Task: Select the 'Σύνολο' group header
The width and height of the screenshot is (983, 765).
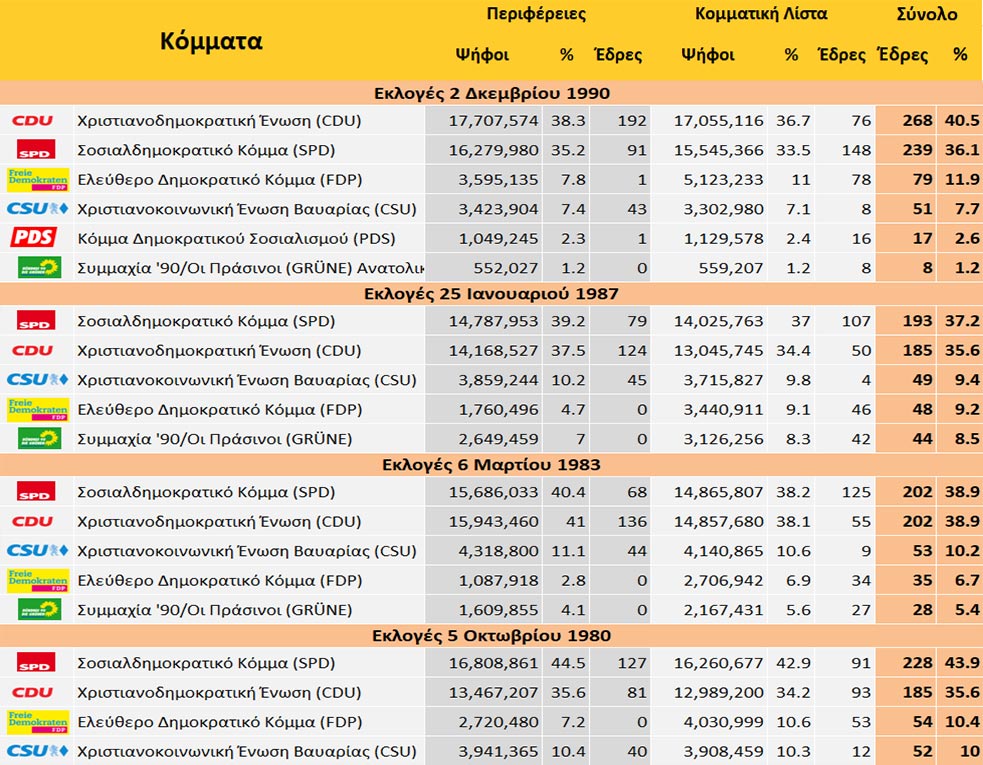Action: pos(927,14)
